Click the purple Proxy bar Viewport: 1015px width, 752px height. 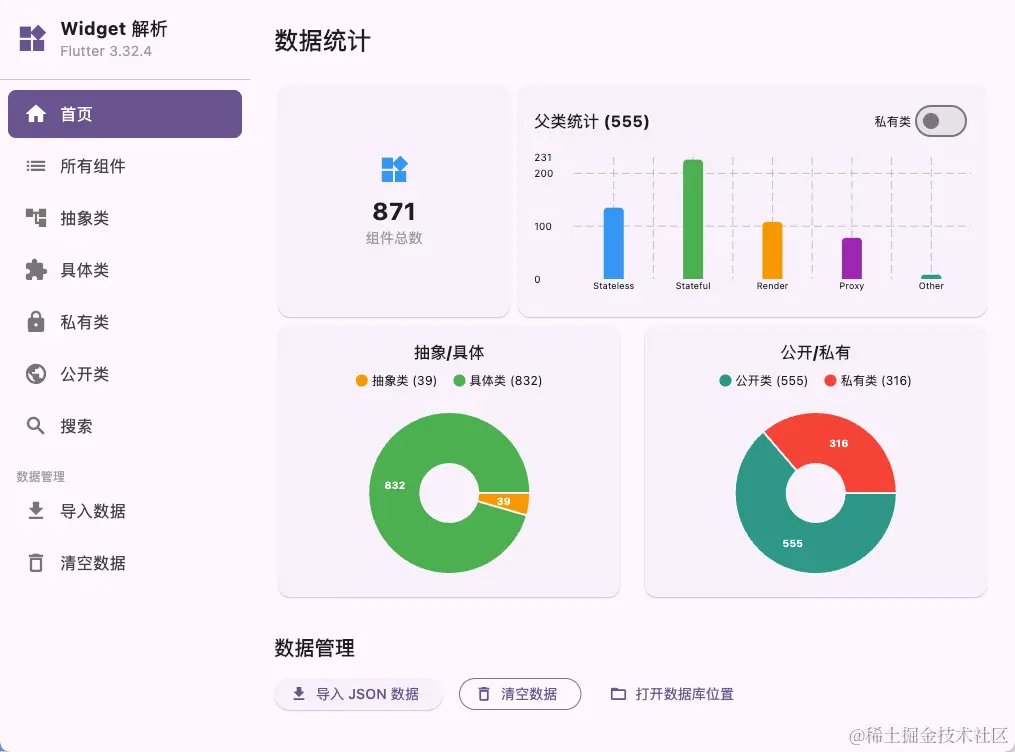[852, 258]
